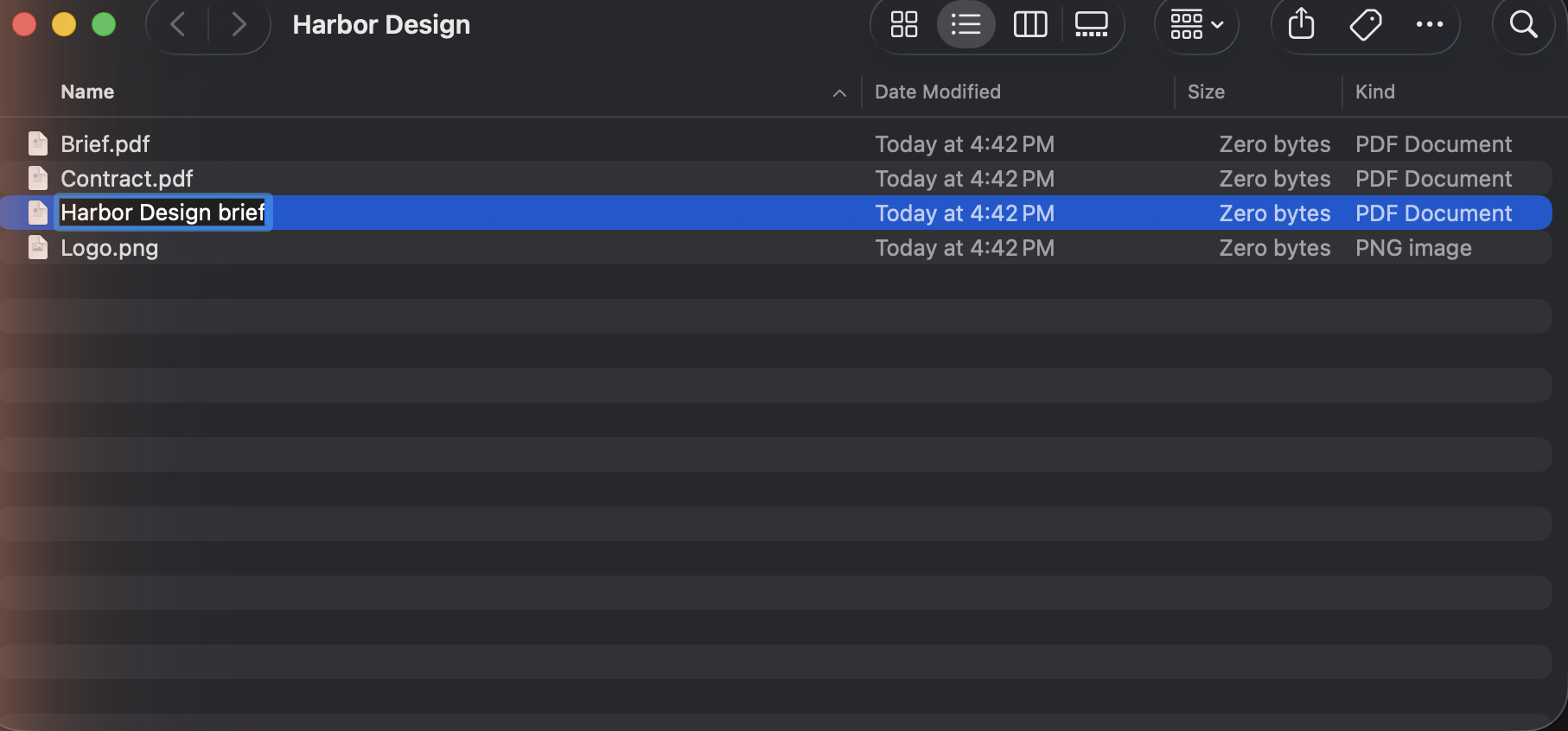The image size is (1568, 731).
Task: Toggle sort order arrow in Name column
Action: [x=839, y=93]
